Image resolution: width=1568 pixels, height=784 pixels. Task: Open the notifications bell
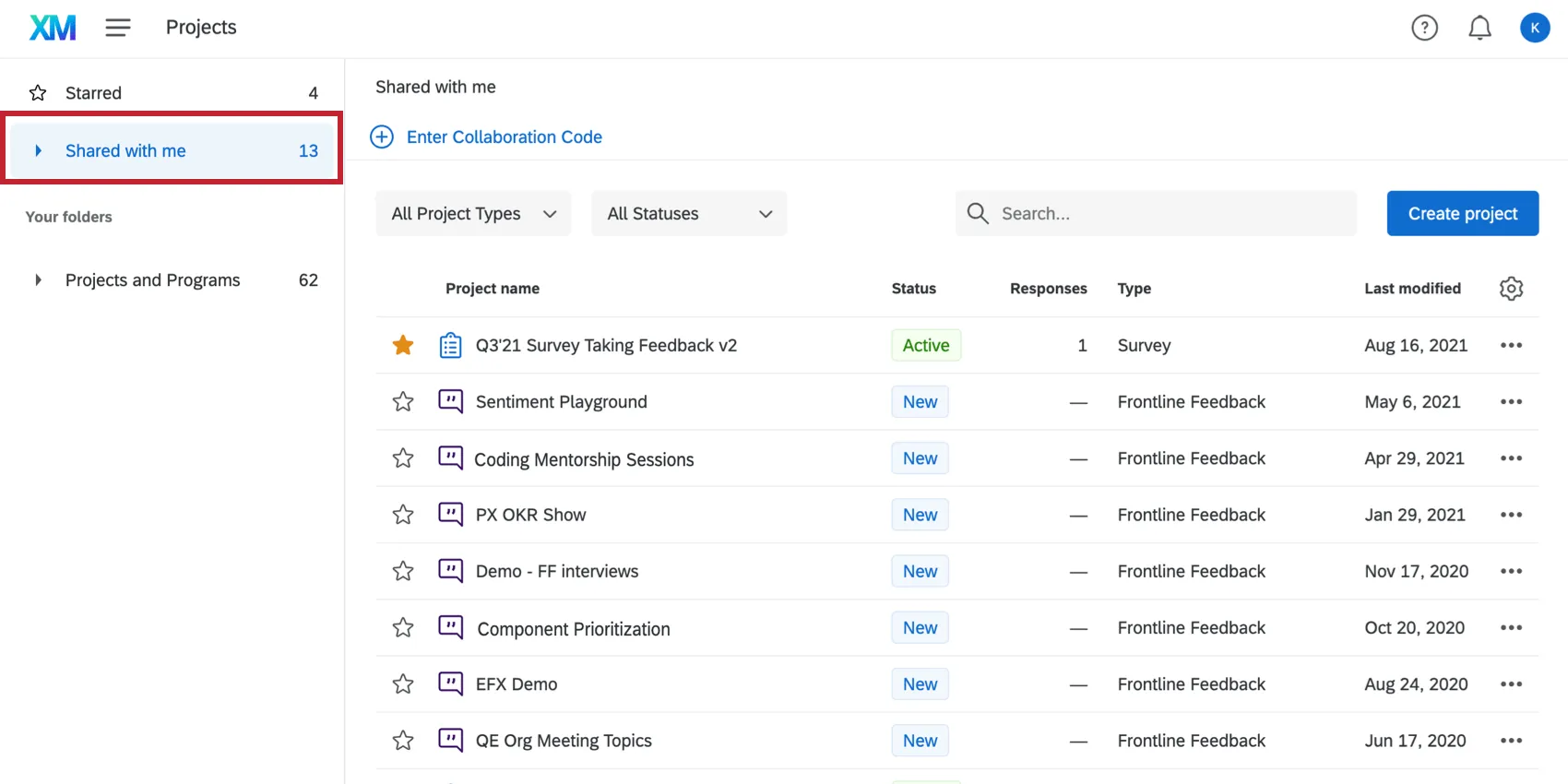click(x=1479, y=28)
